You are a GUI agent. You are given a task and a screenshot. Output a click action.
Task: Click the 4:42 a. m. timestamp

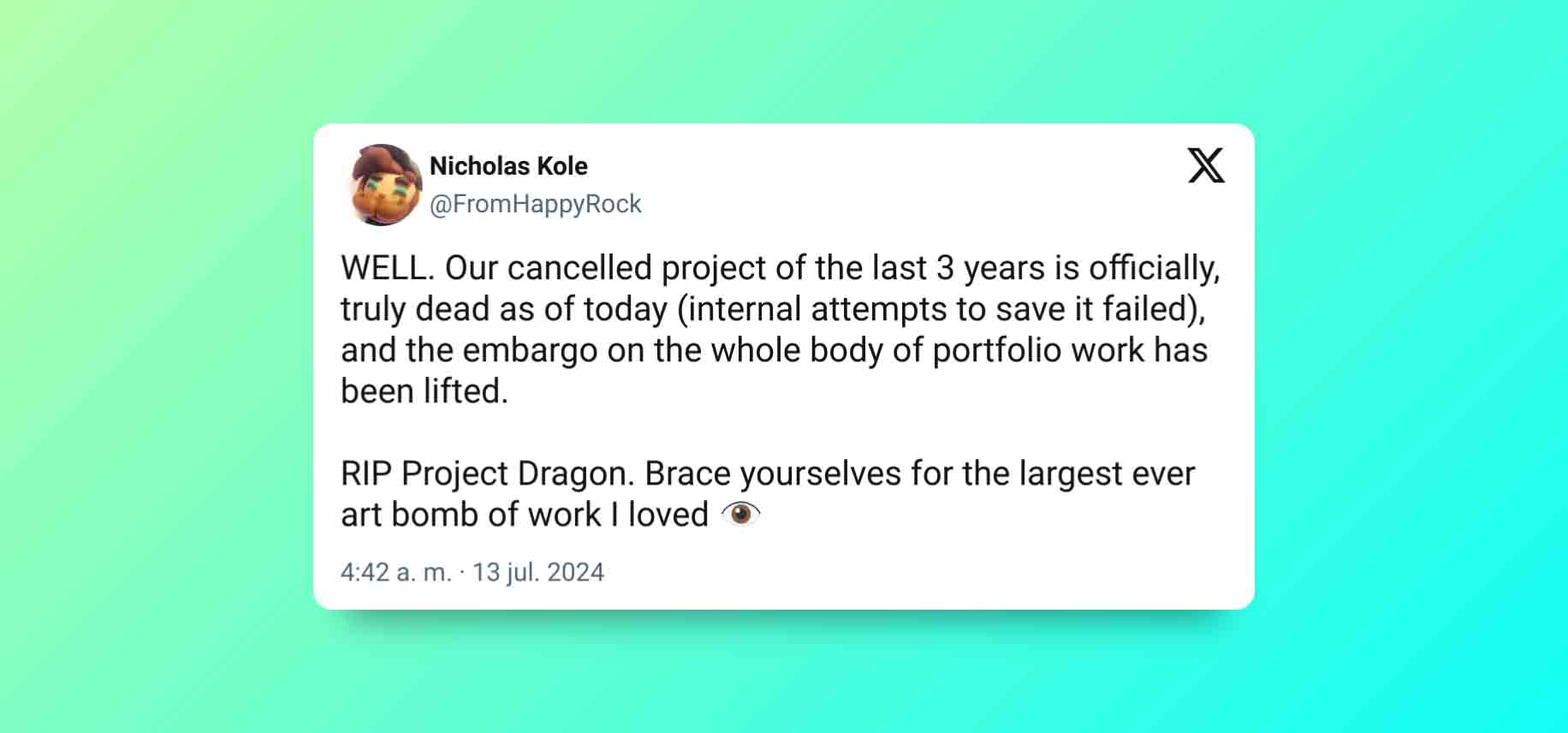point(395,572)
